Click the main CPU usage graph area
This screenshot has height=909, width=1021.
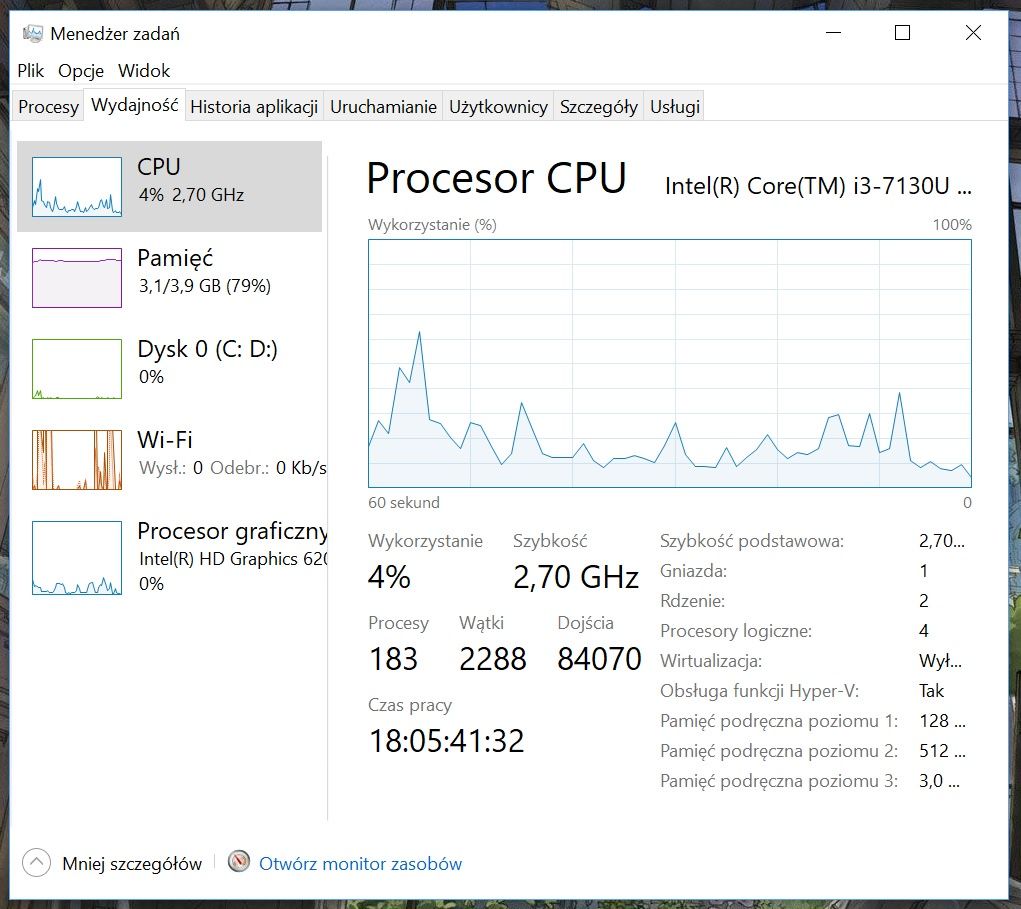pyautogui.click(x=669, y=363)
